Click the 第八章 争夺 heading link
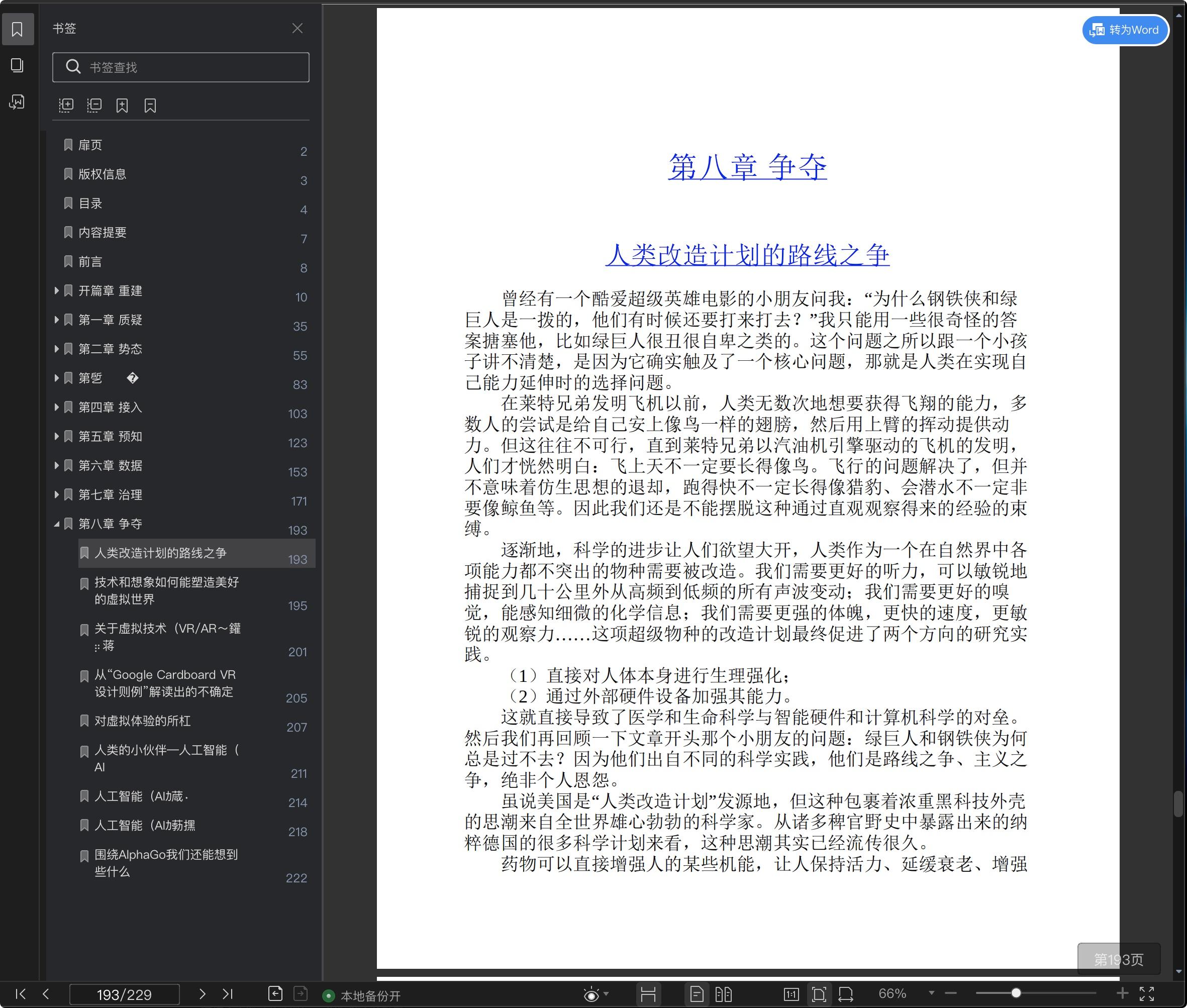This screenshot has height=1008, width=1187. (x=747, y=167)
